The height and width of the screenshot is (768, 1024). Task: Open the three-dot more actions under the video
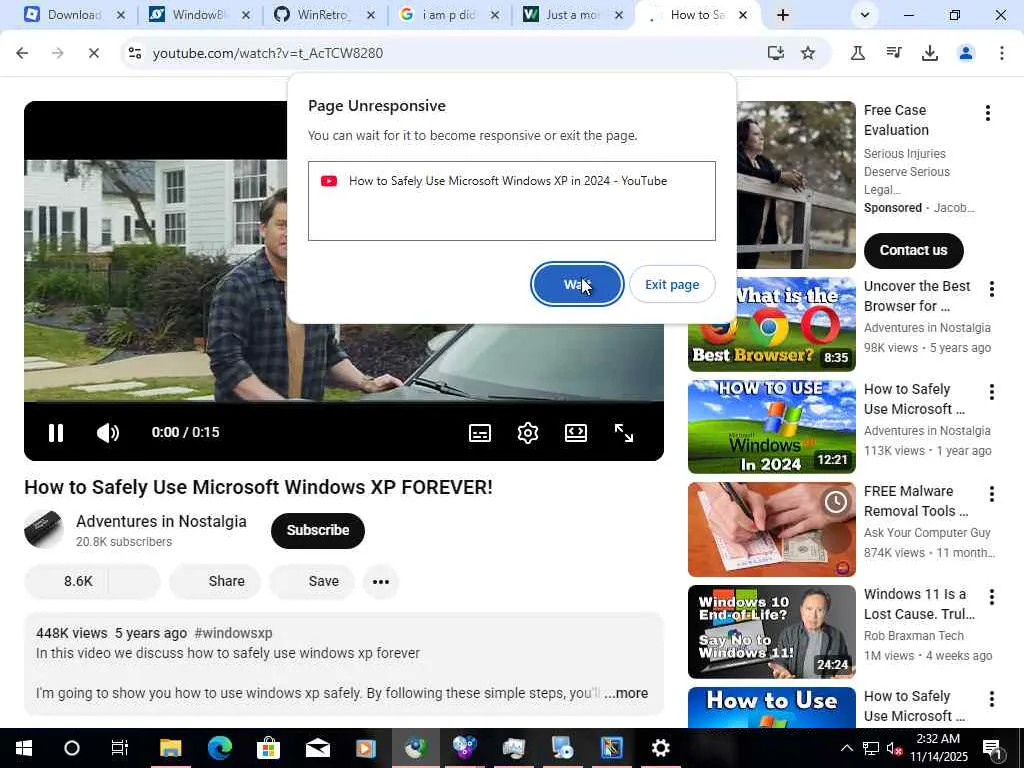tap(381, 581)
